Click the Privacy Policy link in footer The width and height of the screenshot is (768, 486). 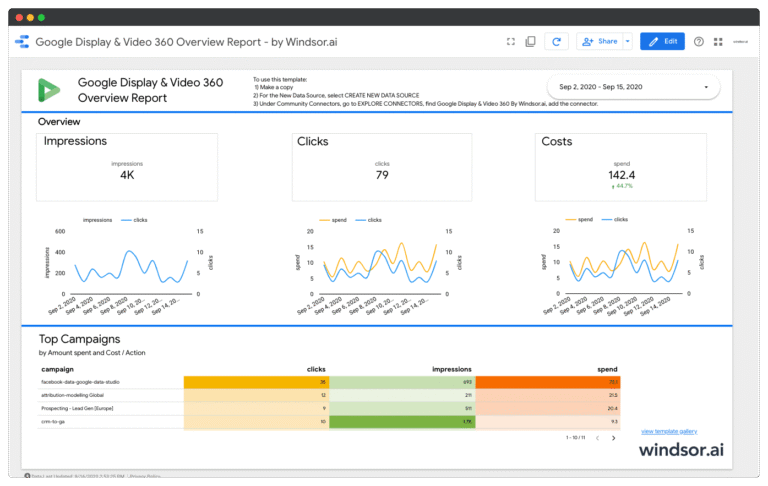pyautogui.click(x=145, y=476)
